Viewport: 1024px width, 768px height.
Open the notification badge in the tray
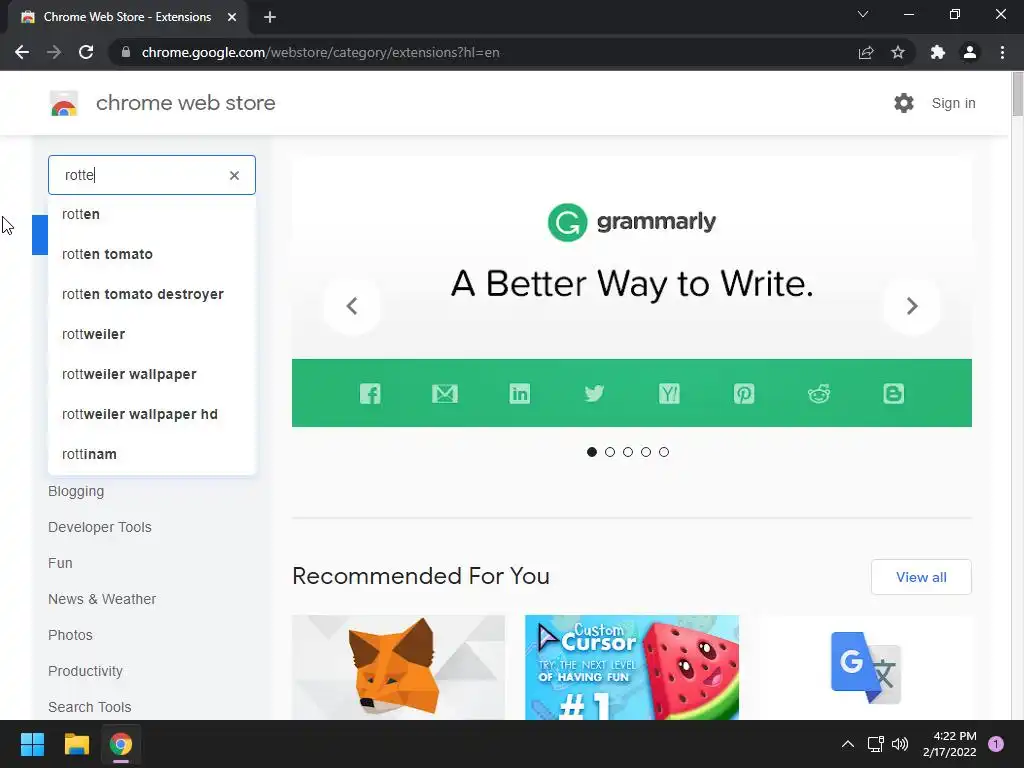[x=996, y=744]
